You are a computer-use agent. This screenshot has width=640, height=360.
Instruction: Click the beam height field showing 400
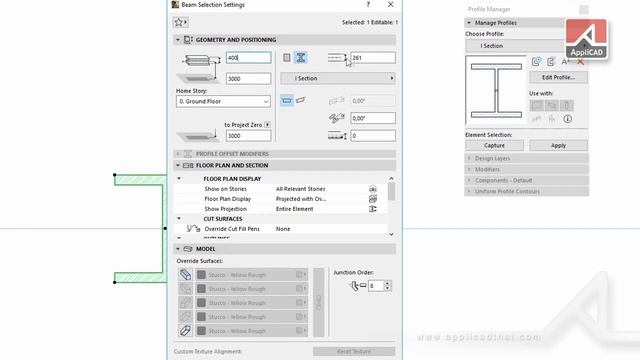pyautogui.click(x=249, y=58)
